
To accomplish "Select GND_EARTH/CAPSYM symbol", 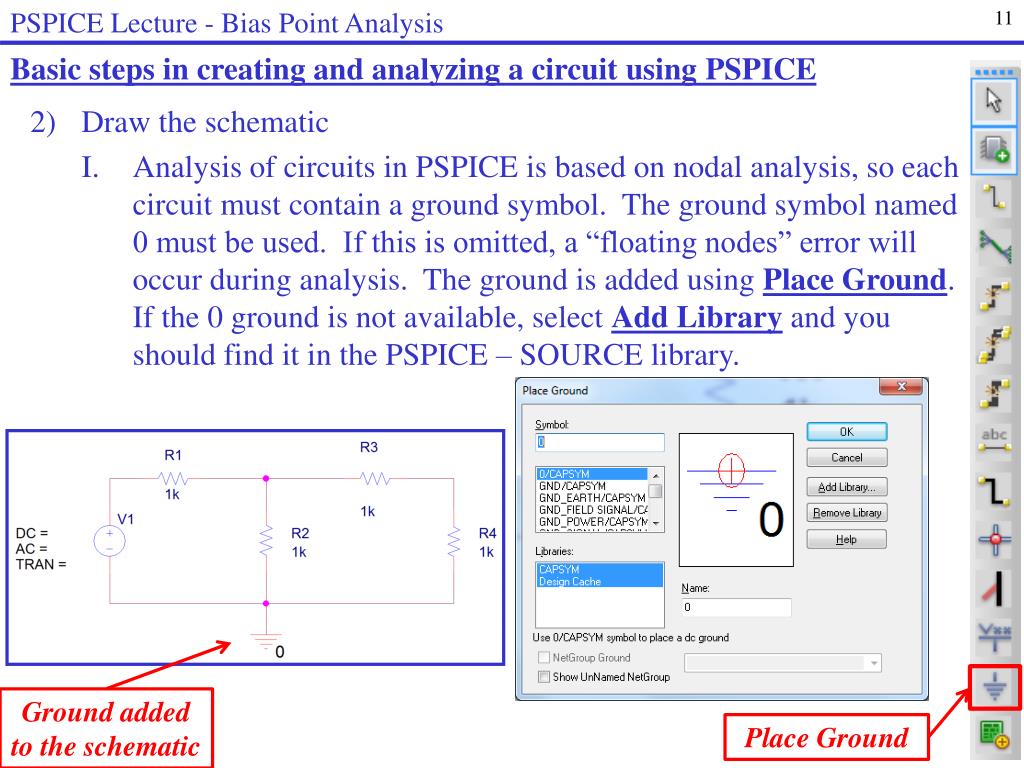I will click(592, 498).
